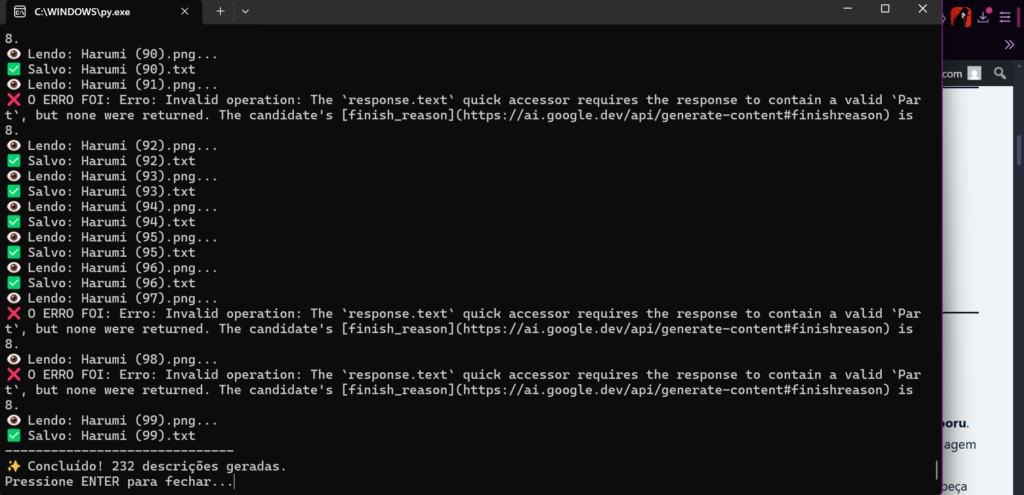Maximize the terminal window
The height and width of the screenshot is (495, 1024).
point(885,8)
